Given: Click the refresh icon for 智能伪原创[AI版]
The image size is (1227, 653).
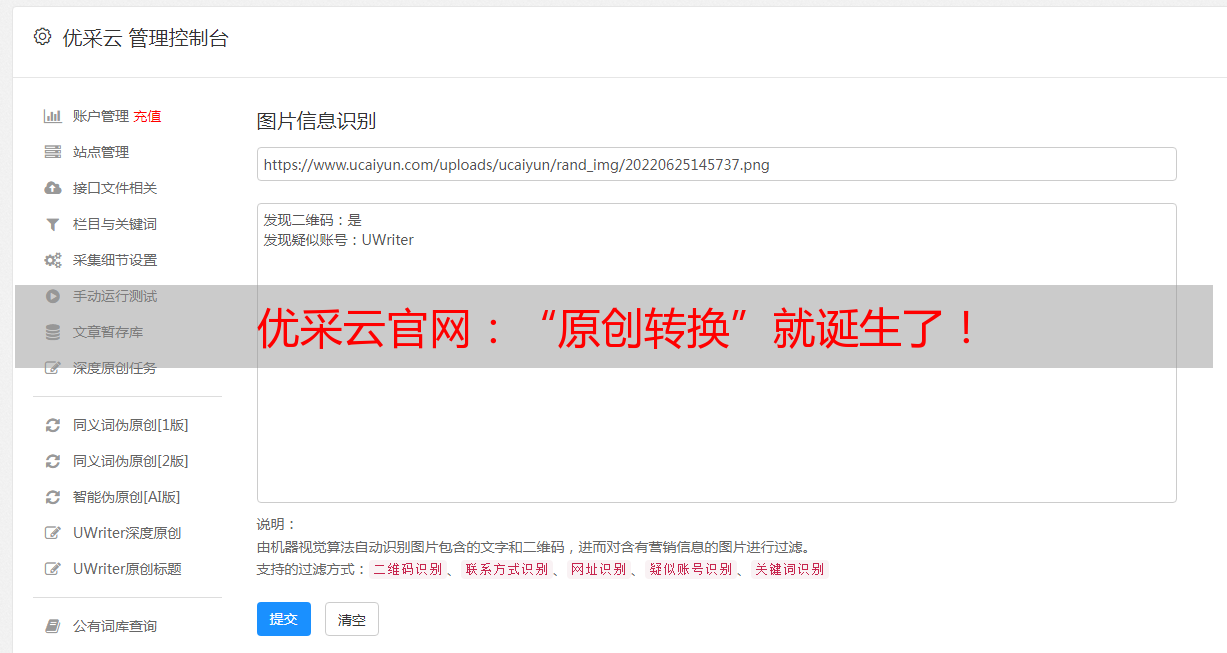Looking at the screenshot, I should [53, 497].
